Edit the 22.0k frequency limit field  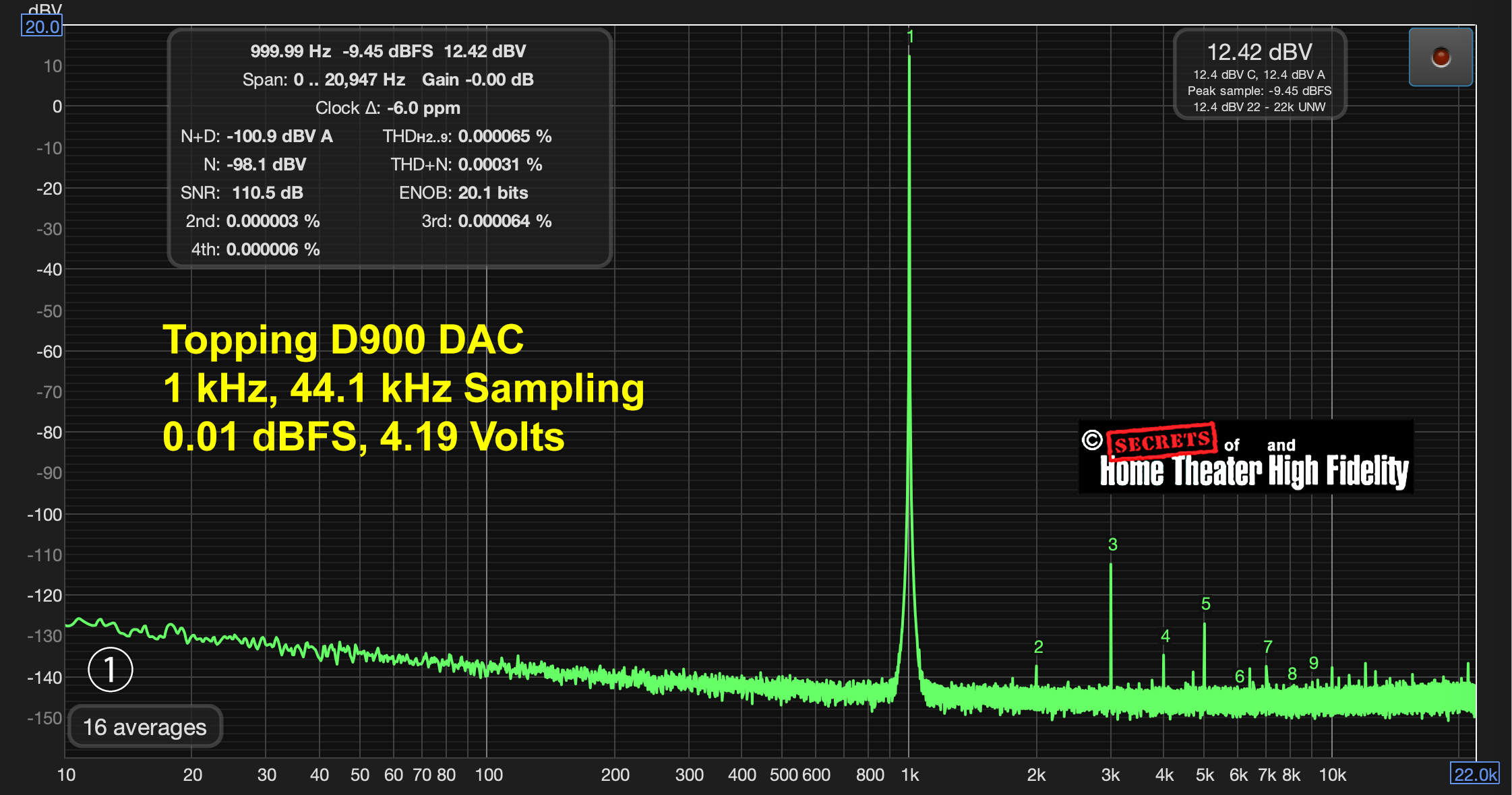click(x=1474, y=774)
